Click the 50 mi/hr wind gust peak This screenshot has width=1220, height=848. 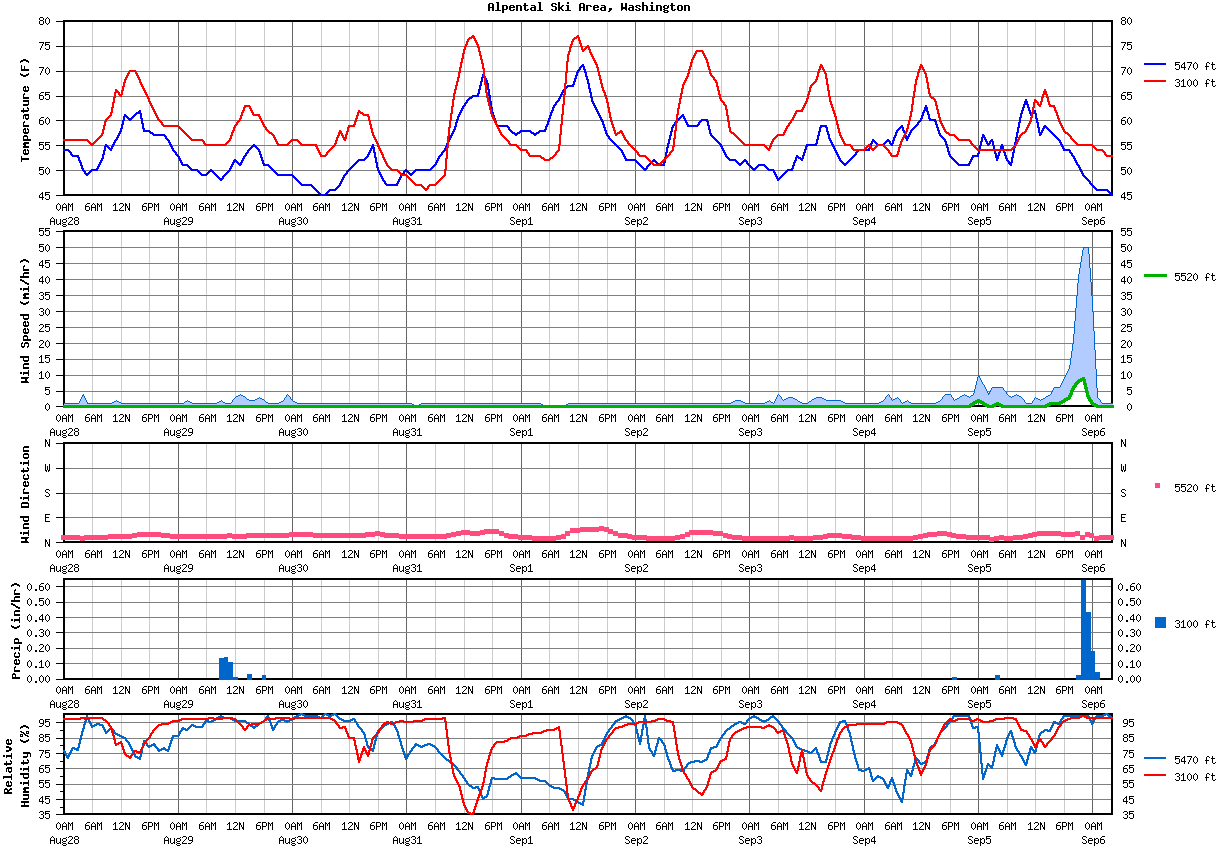pyautogui.click(x=1085, y=249)
